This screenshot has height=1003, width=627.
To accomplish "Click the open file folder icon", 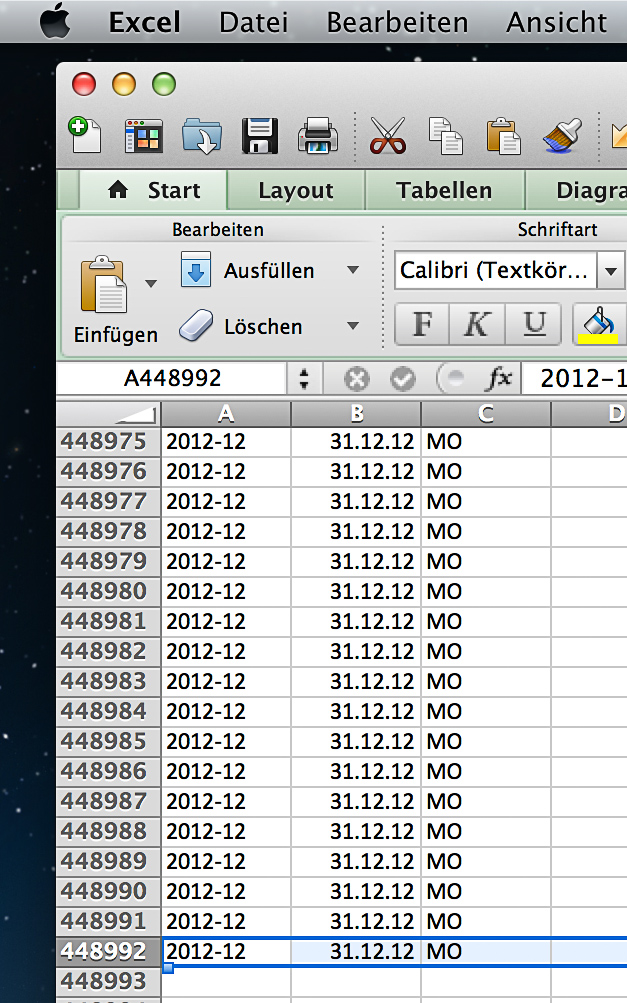I will pyautogui.click(x=201, y=135).
